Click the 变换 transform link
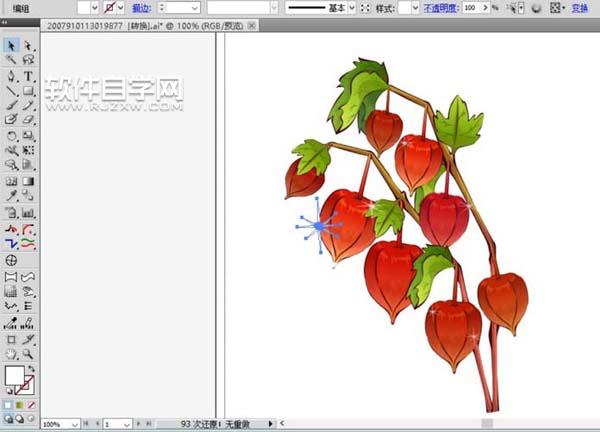600x432 pixels. coord(579,7)
